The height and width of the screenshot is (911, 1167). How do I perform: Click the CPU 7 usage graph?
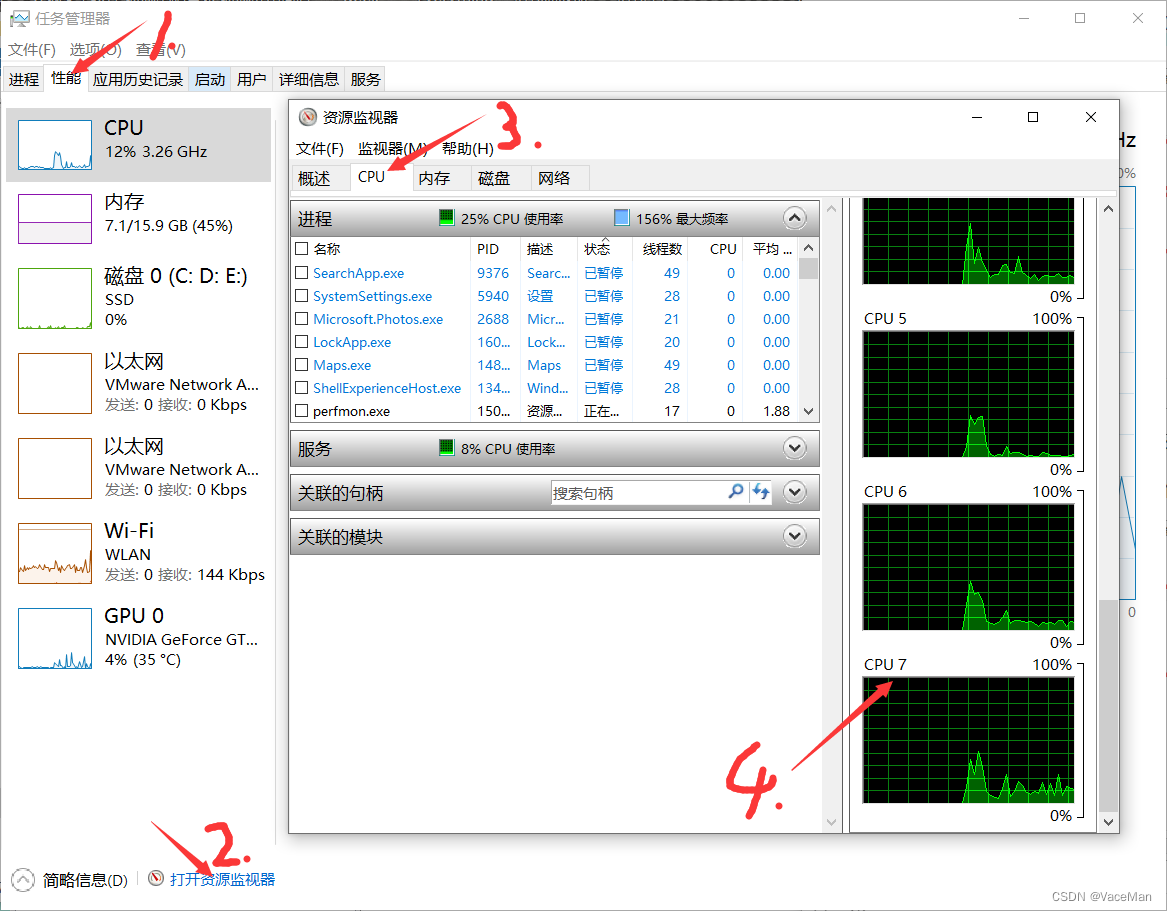click(x=968, y=740)
